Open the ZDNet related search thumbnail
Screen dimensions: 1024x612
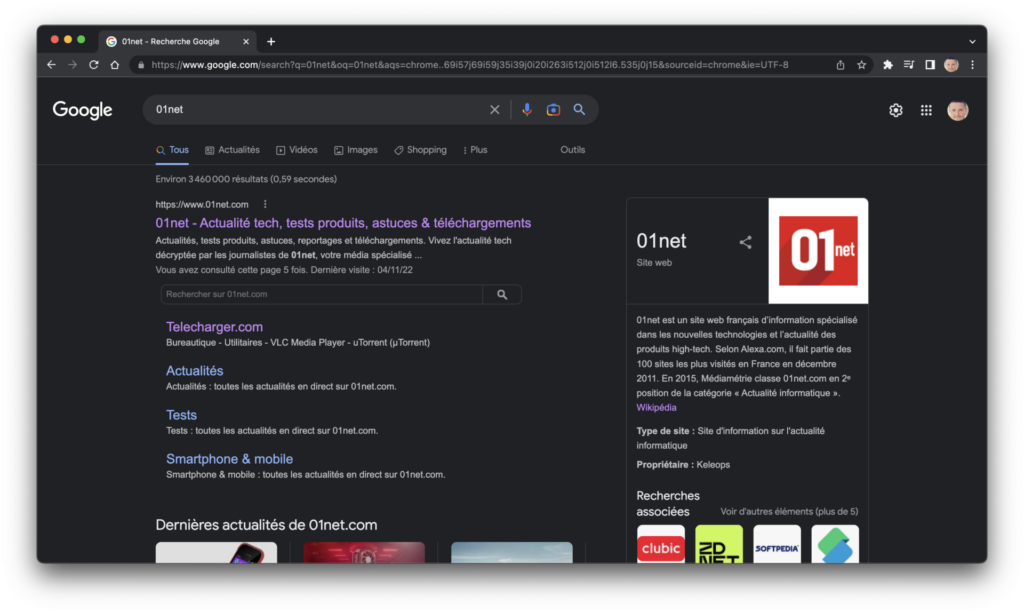click(x=719, y=544)
